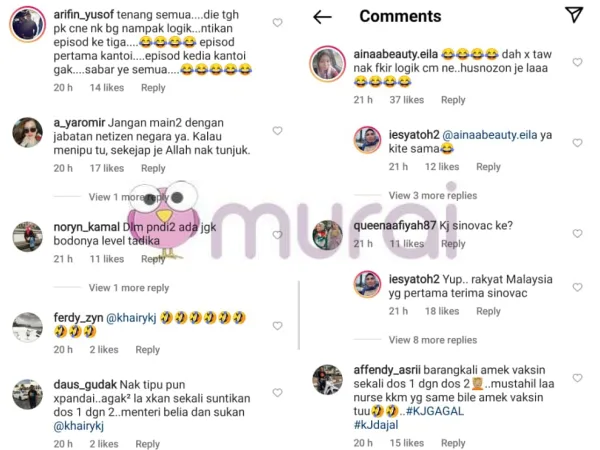Screen dimensions: 600x450
Task: Like a_yaromir's comment with the heart
Action: (277, 131)
